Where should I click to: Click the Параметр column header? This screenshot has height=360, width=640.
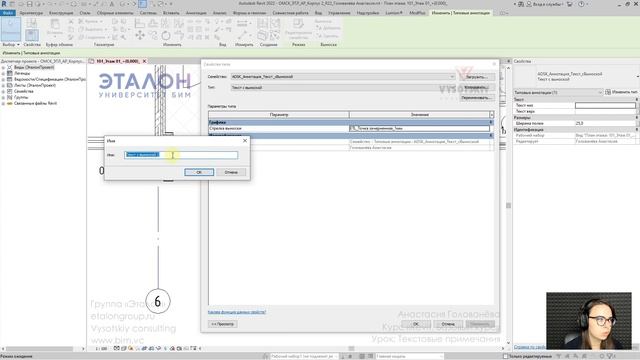click(x=279, y=115)
